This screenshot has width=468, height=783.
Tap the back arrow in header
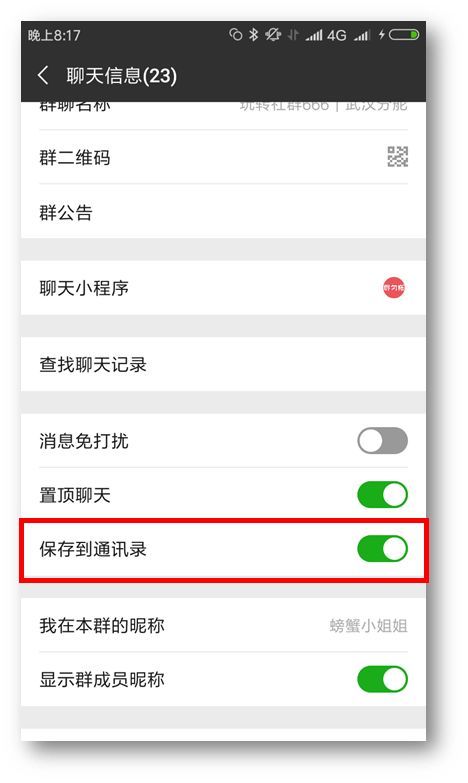pos(43,75)
